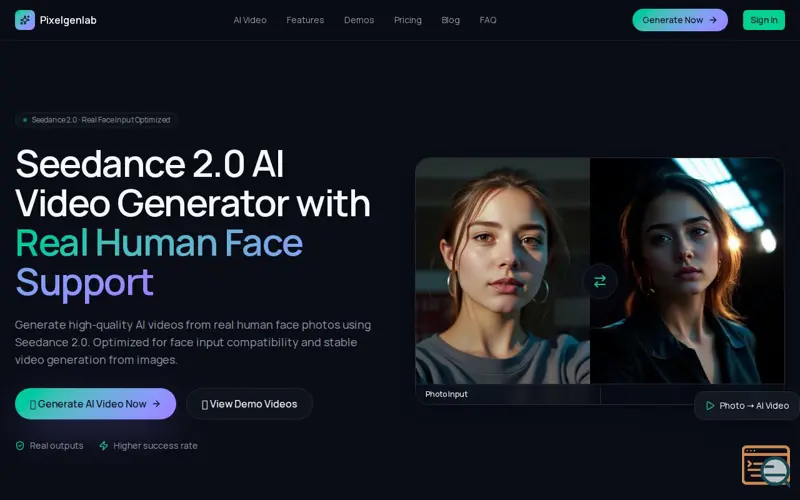Open the floating chat widget icon
800x500 pixels.
pos(766,465)
